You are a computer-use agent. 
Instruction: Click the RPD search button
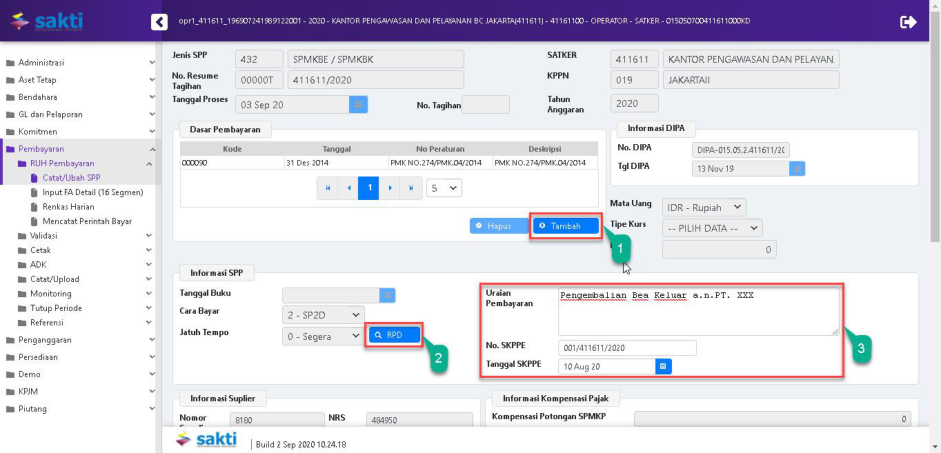394,335
